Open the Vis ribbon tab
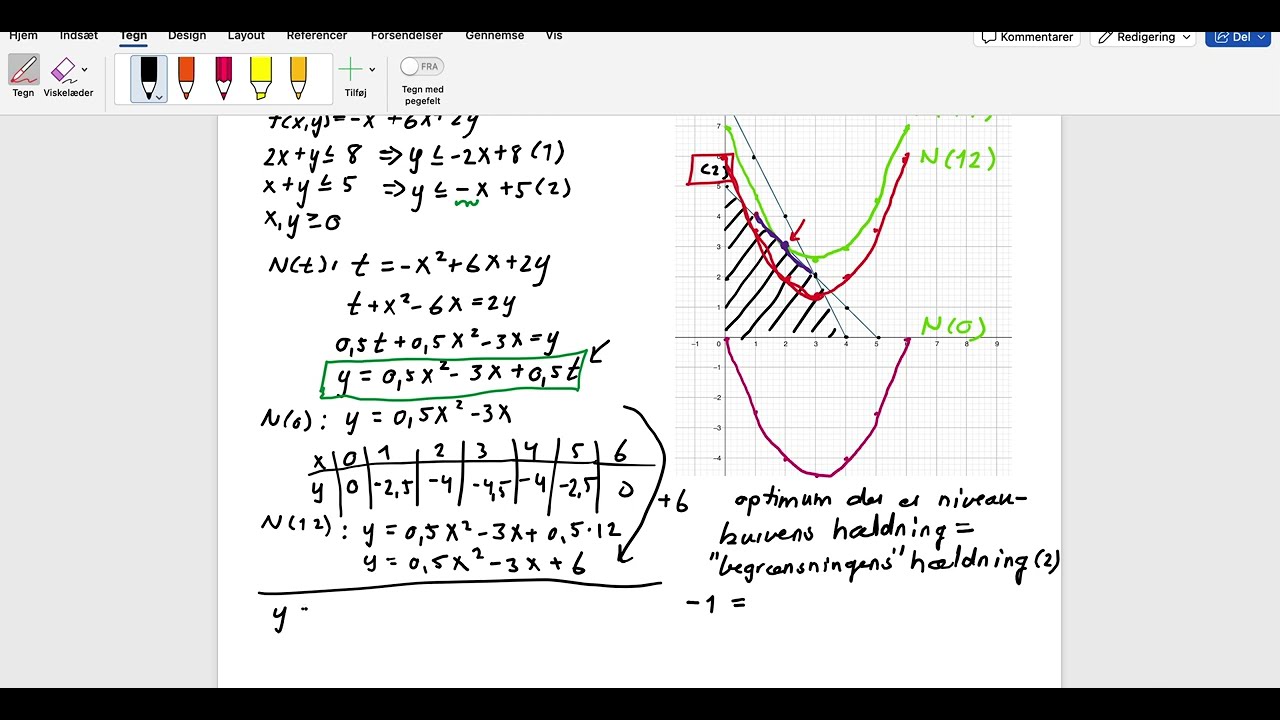 (x=554, y=36)
